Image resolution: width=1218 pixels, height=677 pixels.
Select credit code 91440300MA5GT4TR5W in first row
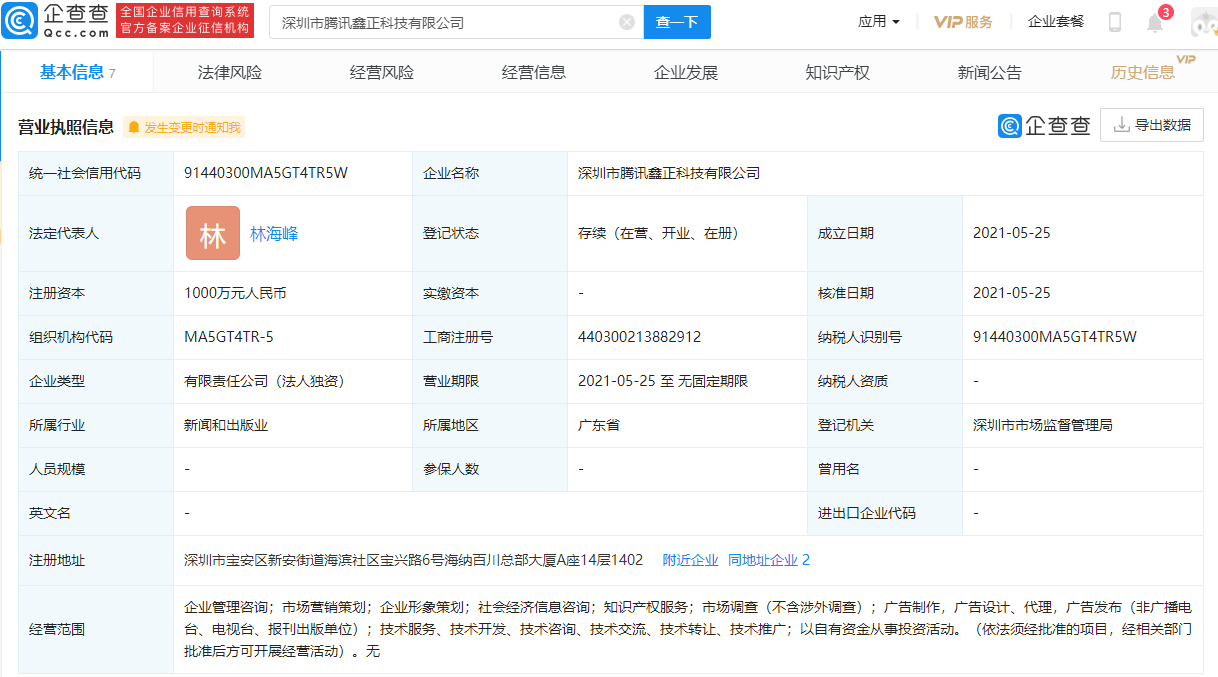click(x=266, y=173)
